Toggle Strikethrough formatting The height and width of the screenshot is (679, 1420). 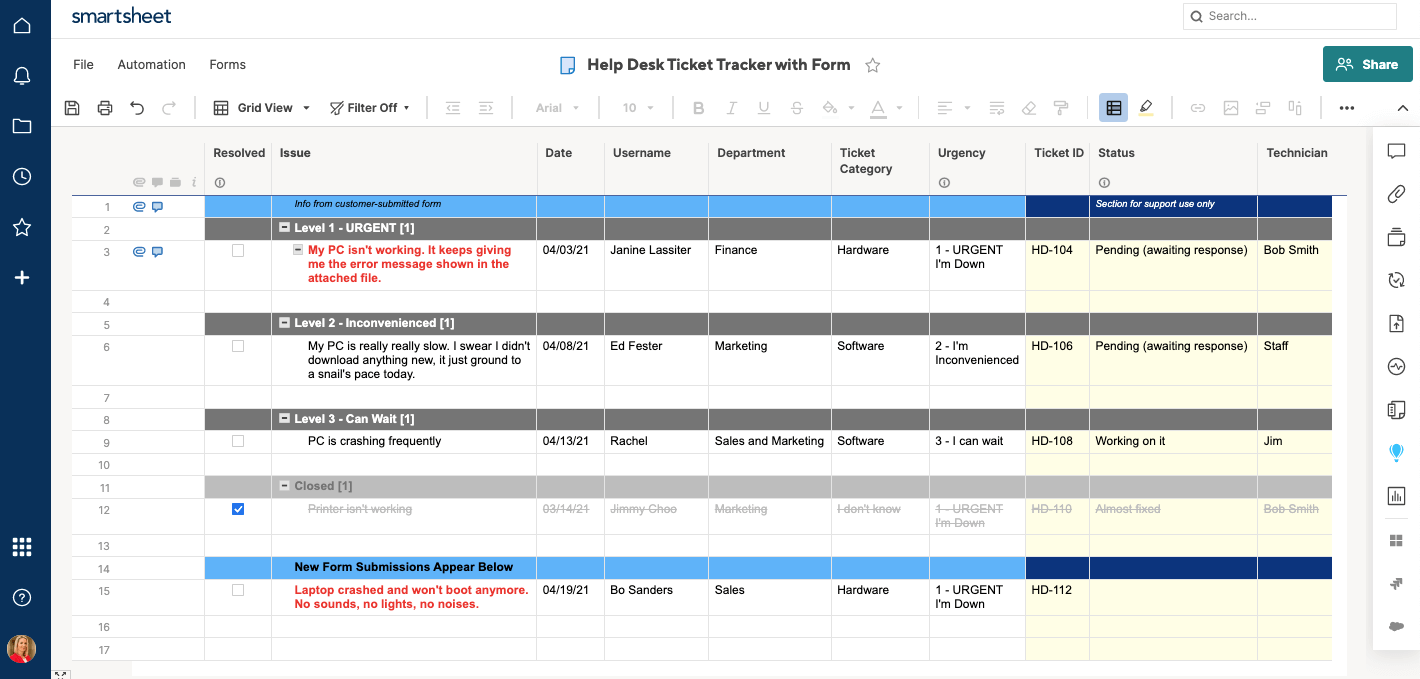point(797,108)
